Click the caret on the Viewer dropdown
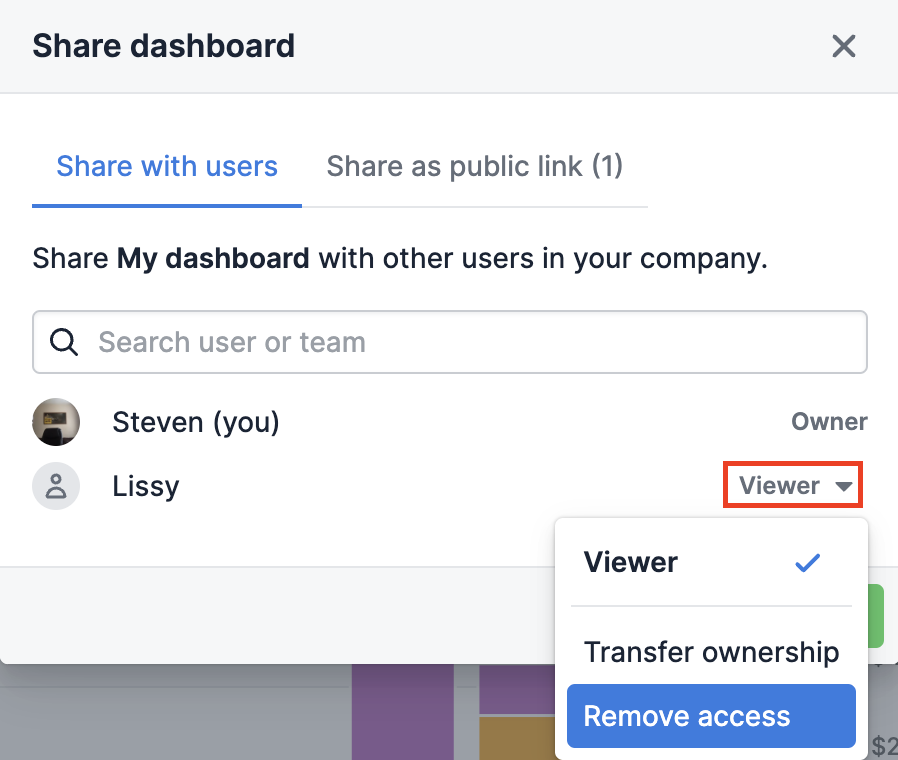 (838, 486)
